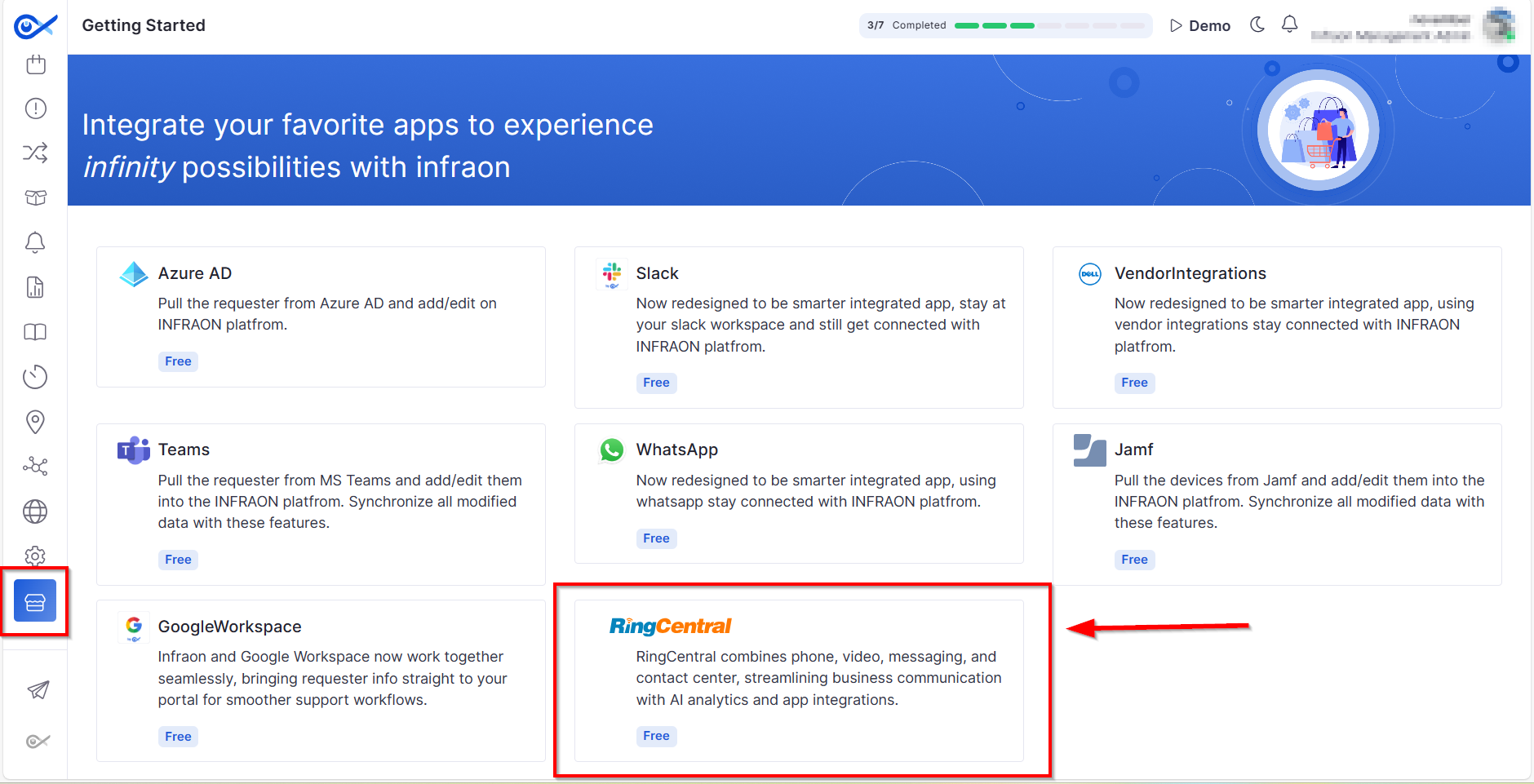This screenshot has width=1534, height=784.
Task: Open the knowledge base book icon
Action: (x=35, y=332)
